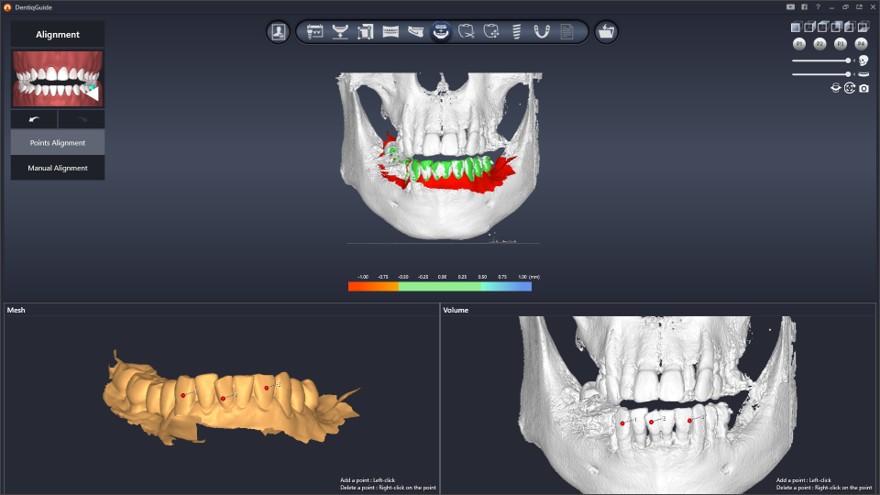
Task: Expand the alignment thumbnail triangle
Action: pyautogui.click(x=93, y=93)
